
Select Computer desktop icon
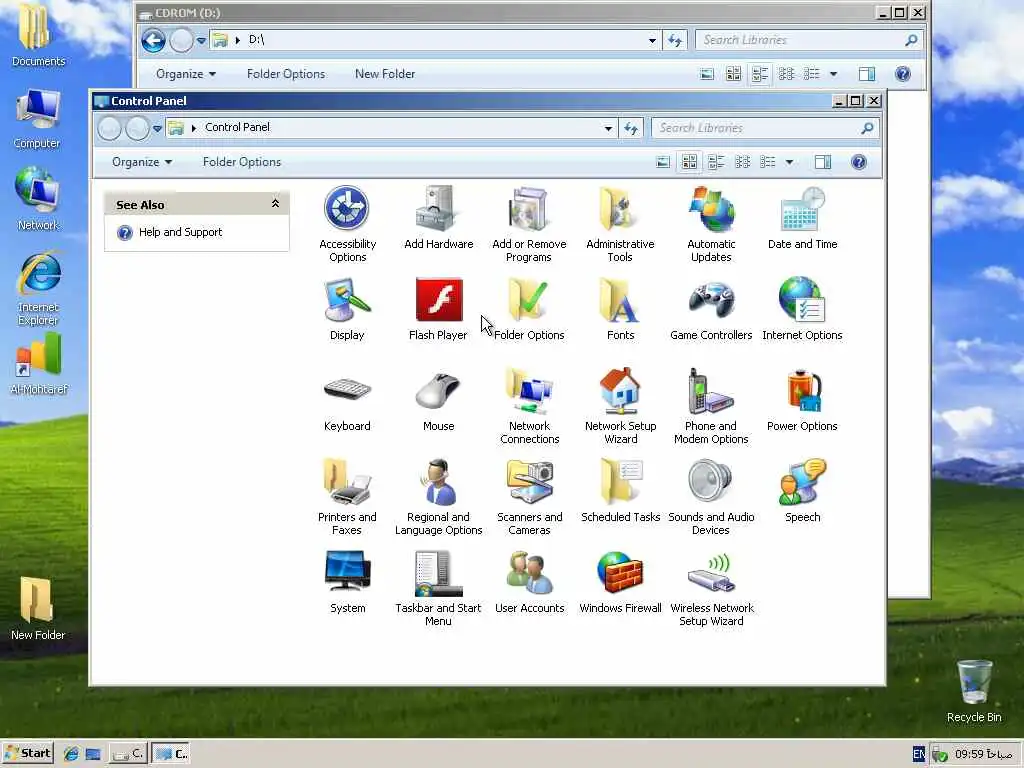[x=37, y=119]
